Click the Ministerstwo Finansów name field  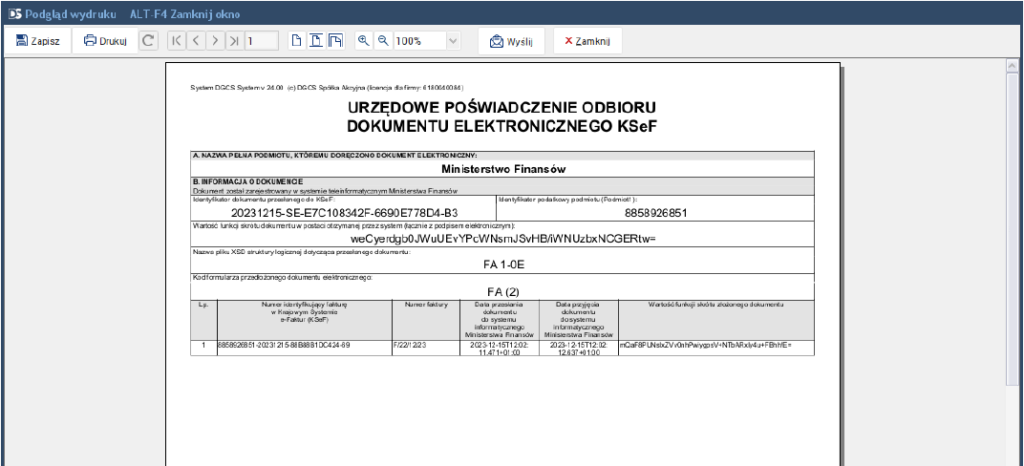coord(503,169)
